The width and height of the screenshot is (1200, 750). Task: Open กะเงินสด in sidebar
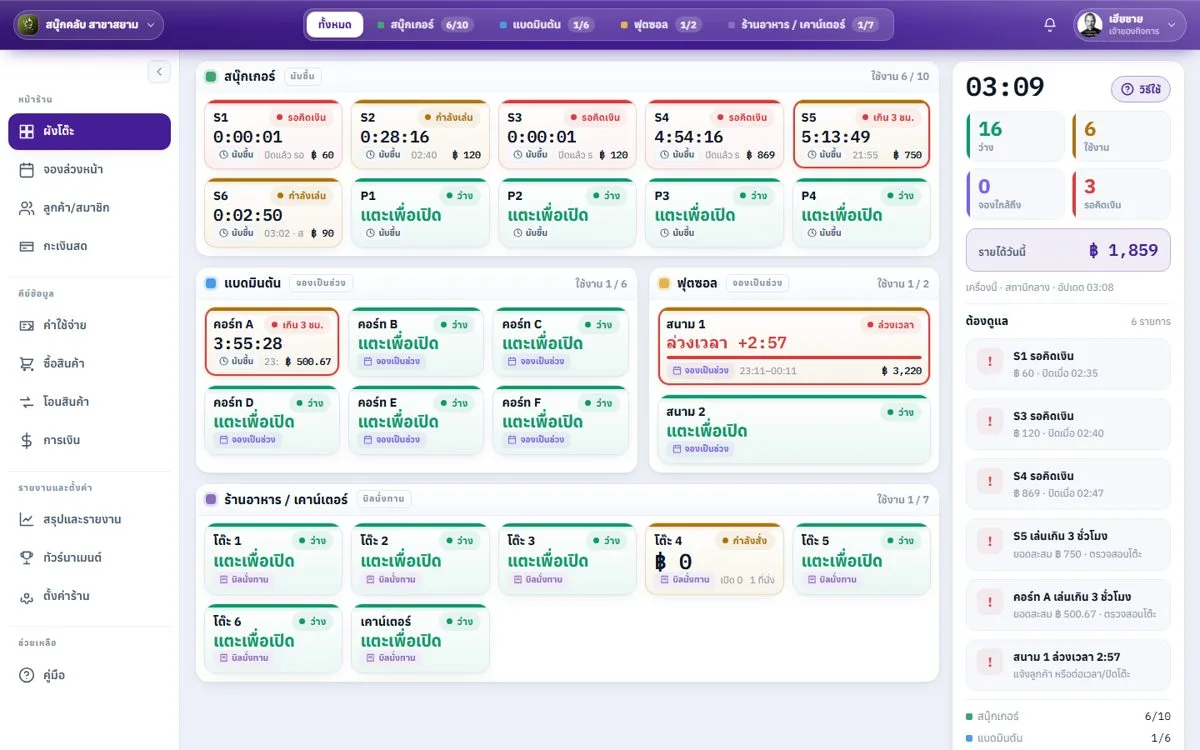(89, 246)
